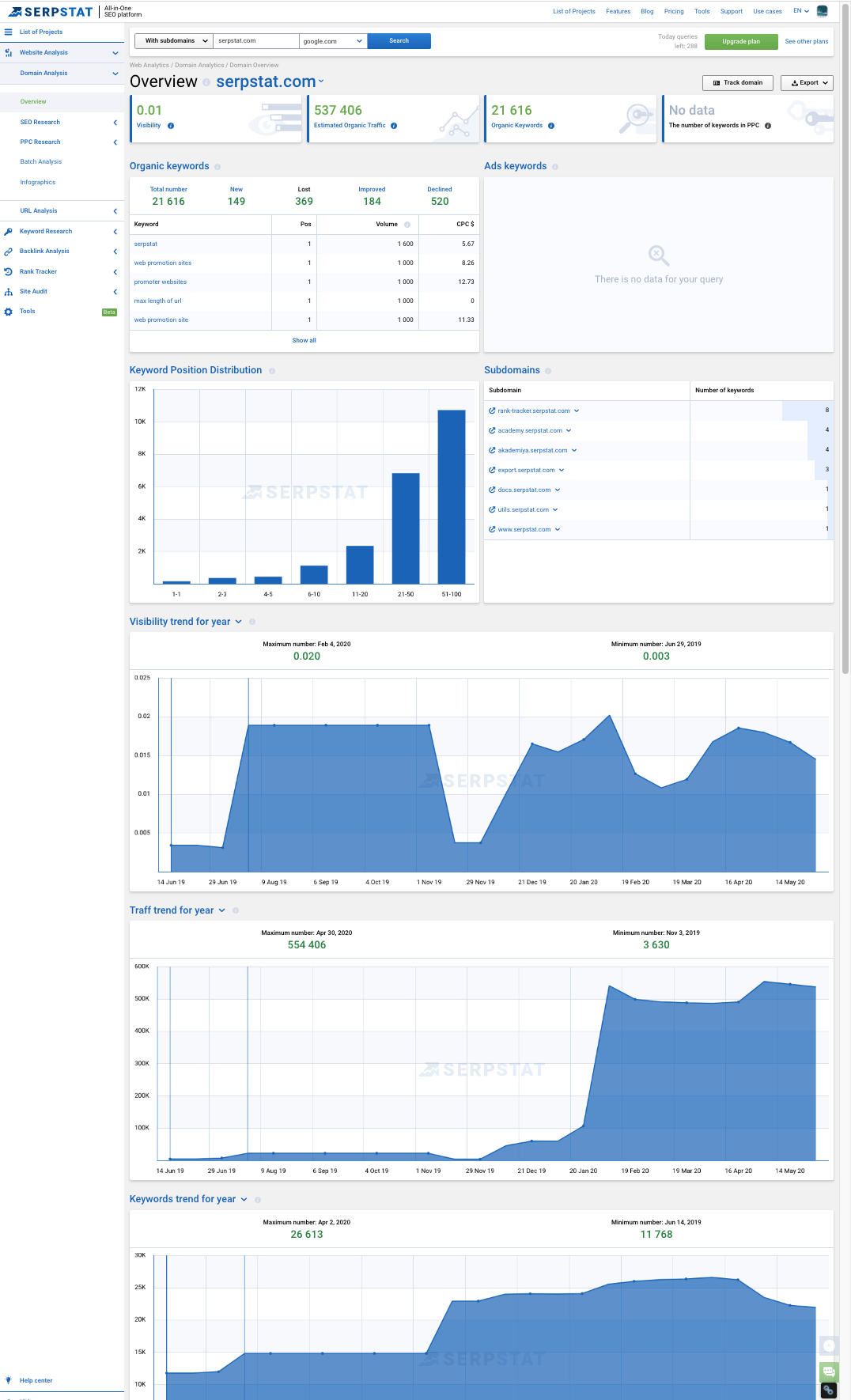Click the Traff trend info icon
This screenshot has height=1400, width=851.
click(236, 910)
